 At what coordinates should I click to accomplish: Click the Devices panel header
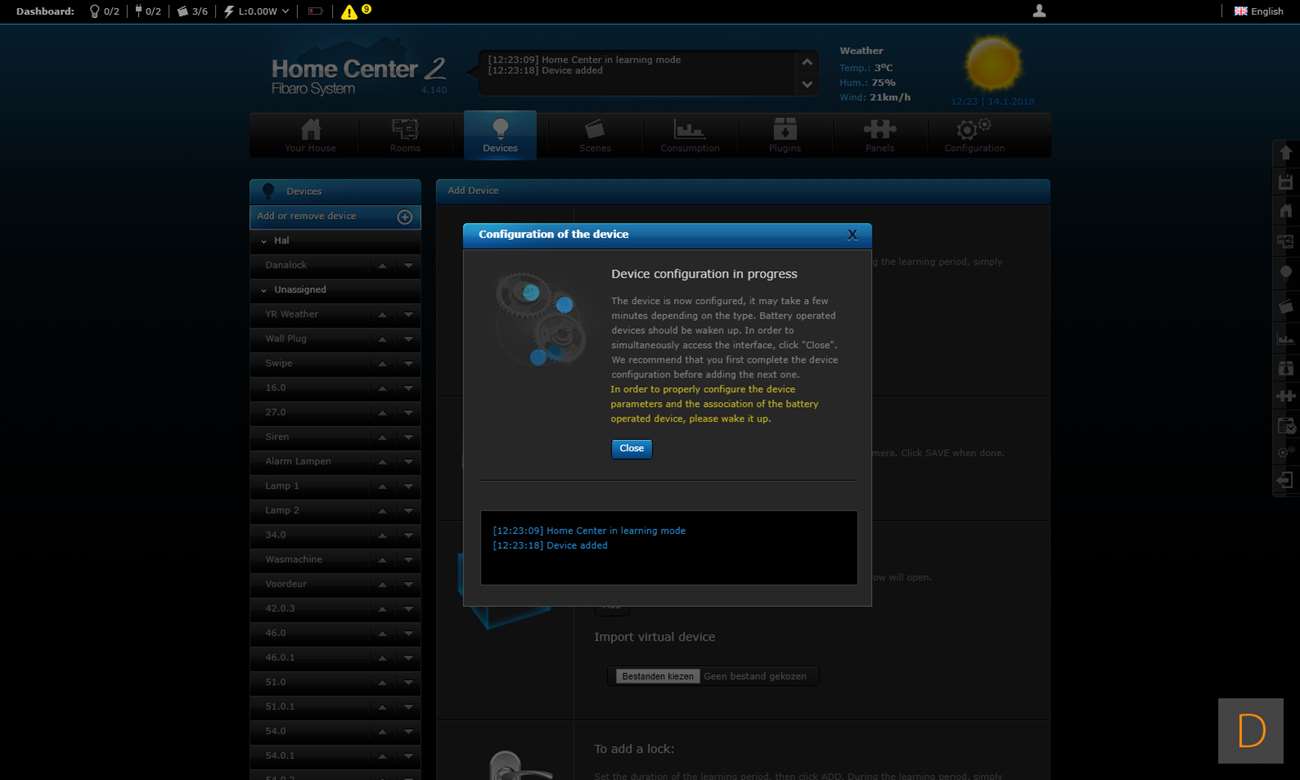335,191
